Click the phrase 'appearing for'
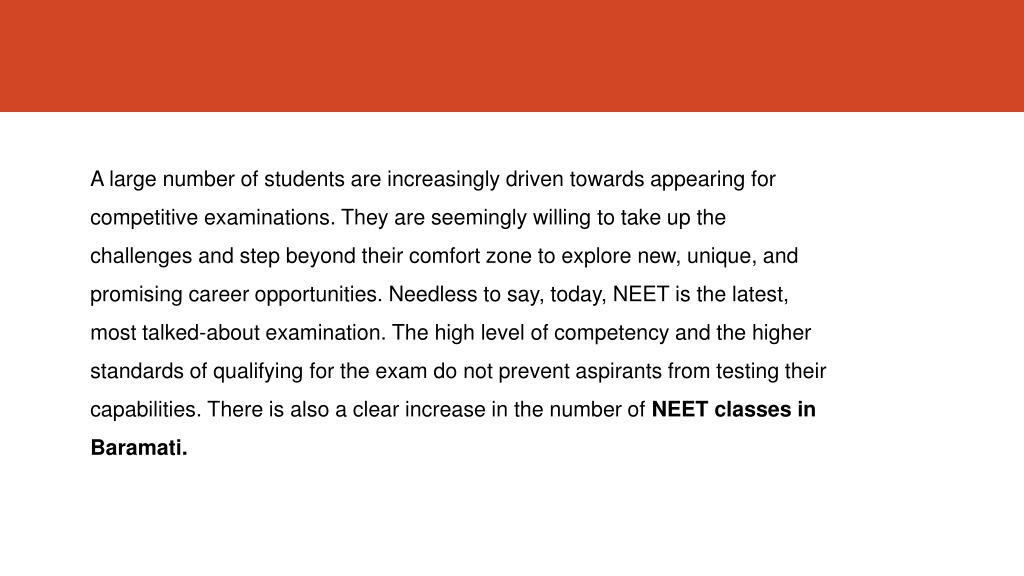Viewport: 1024px width, 576px height. (x=712, y=180)
